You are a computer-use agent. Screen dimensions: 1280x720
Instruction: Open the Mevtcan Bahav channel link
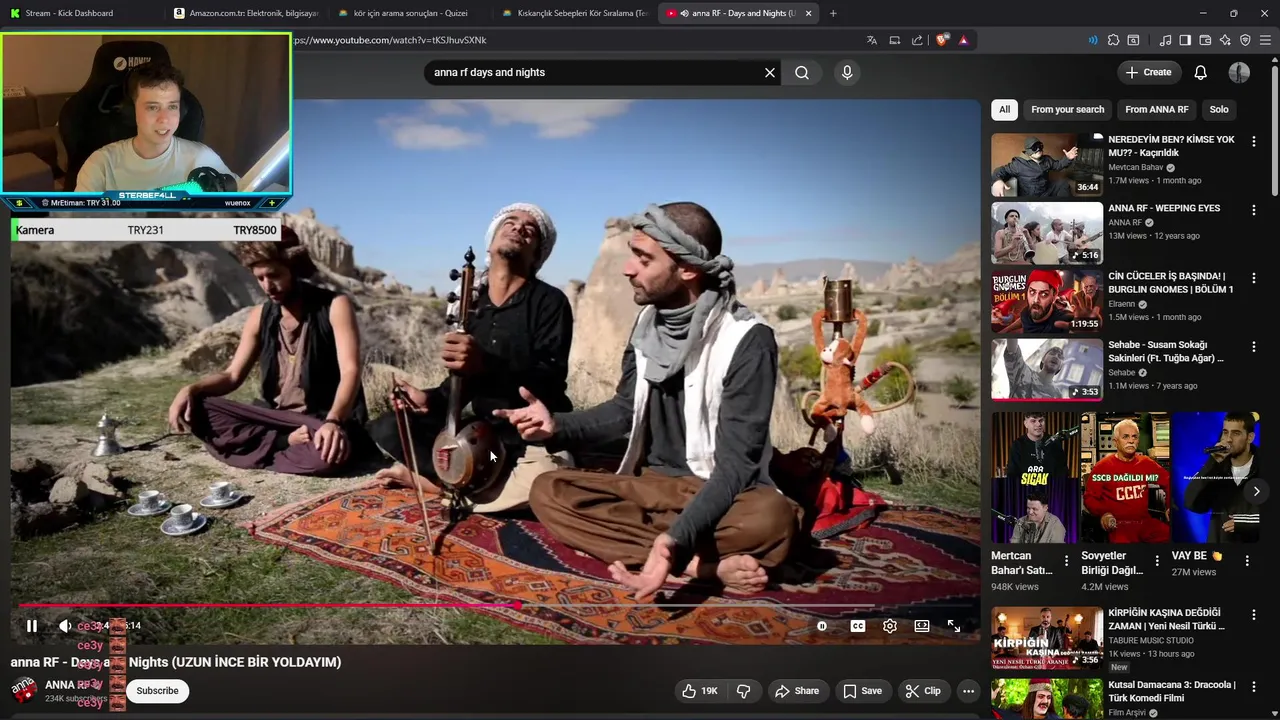(1137, 167)
